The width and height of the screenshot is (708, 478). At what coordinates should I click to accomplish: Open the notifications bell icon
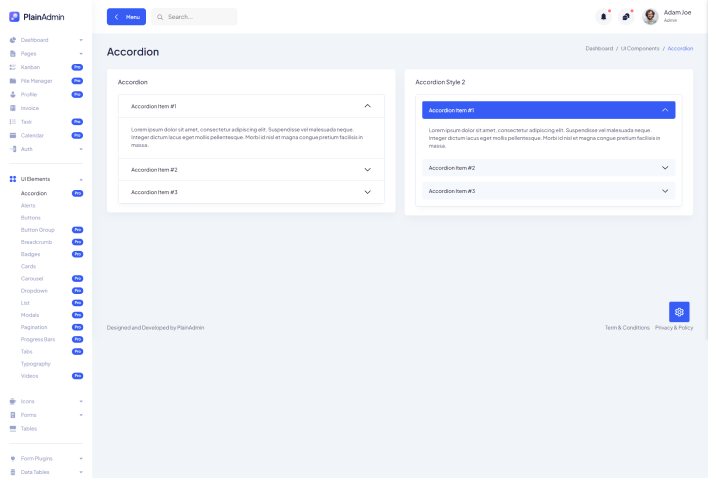point(603,17)
